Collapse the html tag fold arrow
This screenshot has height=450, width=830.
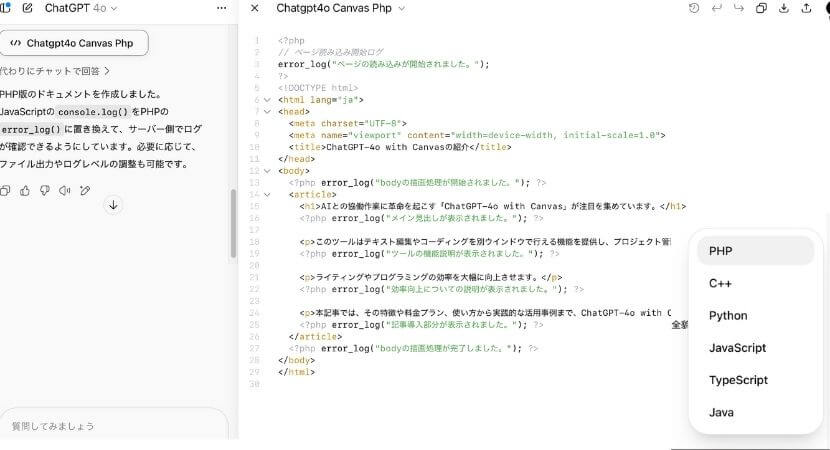point(267,100)
